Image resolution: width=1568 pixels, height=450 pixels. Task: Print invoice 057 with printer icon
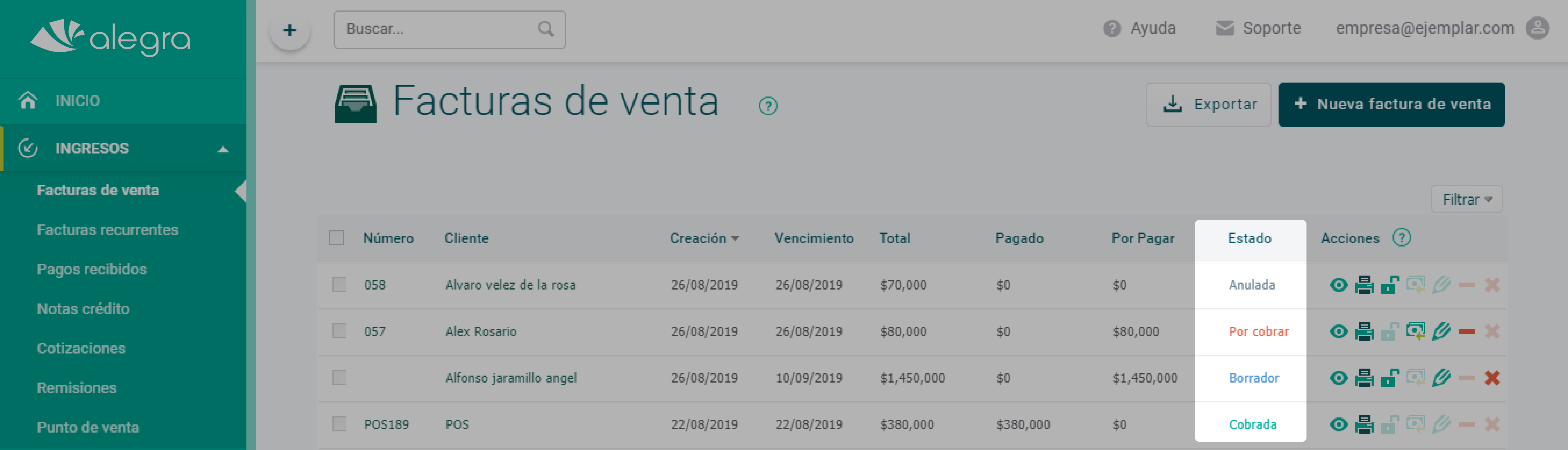[x=1364, y=332]
